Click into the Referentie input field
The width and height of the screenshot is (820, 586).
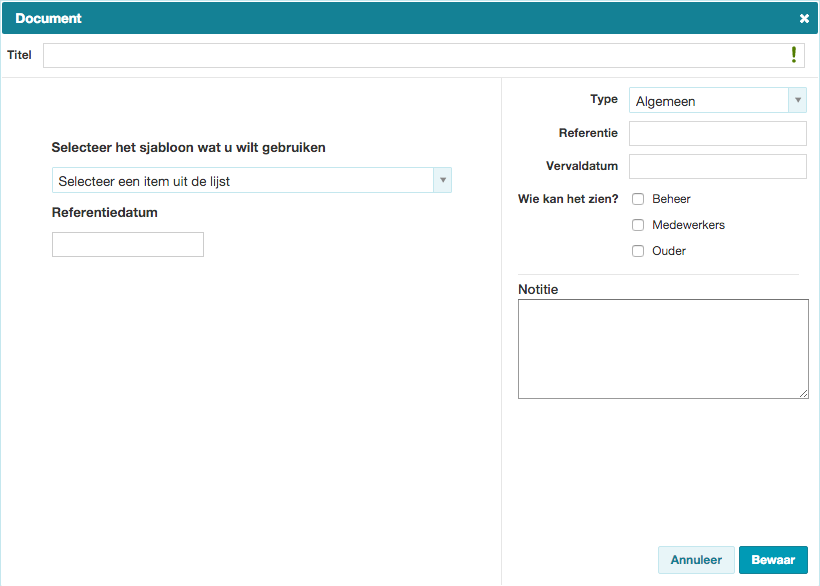pyautogui.click(x=718, y=133)
